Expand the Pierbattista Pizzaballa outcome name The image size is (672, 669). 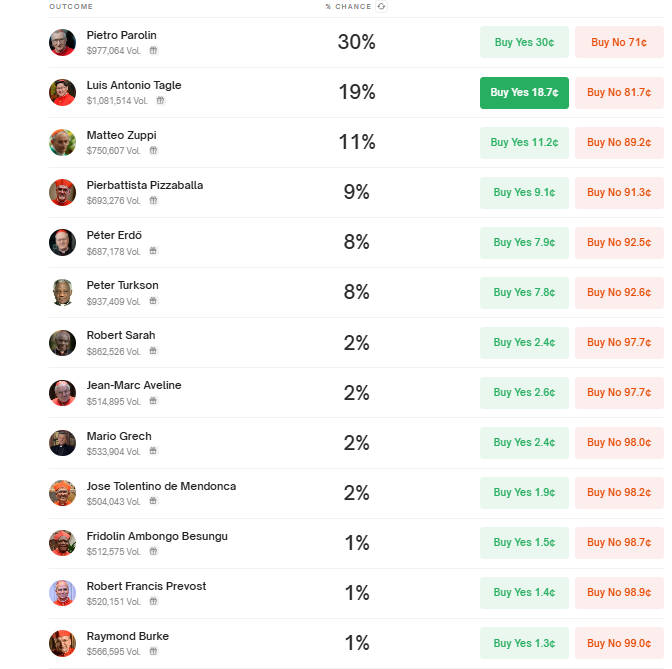tap(145, 185)
